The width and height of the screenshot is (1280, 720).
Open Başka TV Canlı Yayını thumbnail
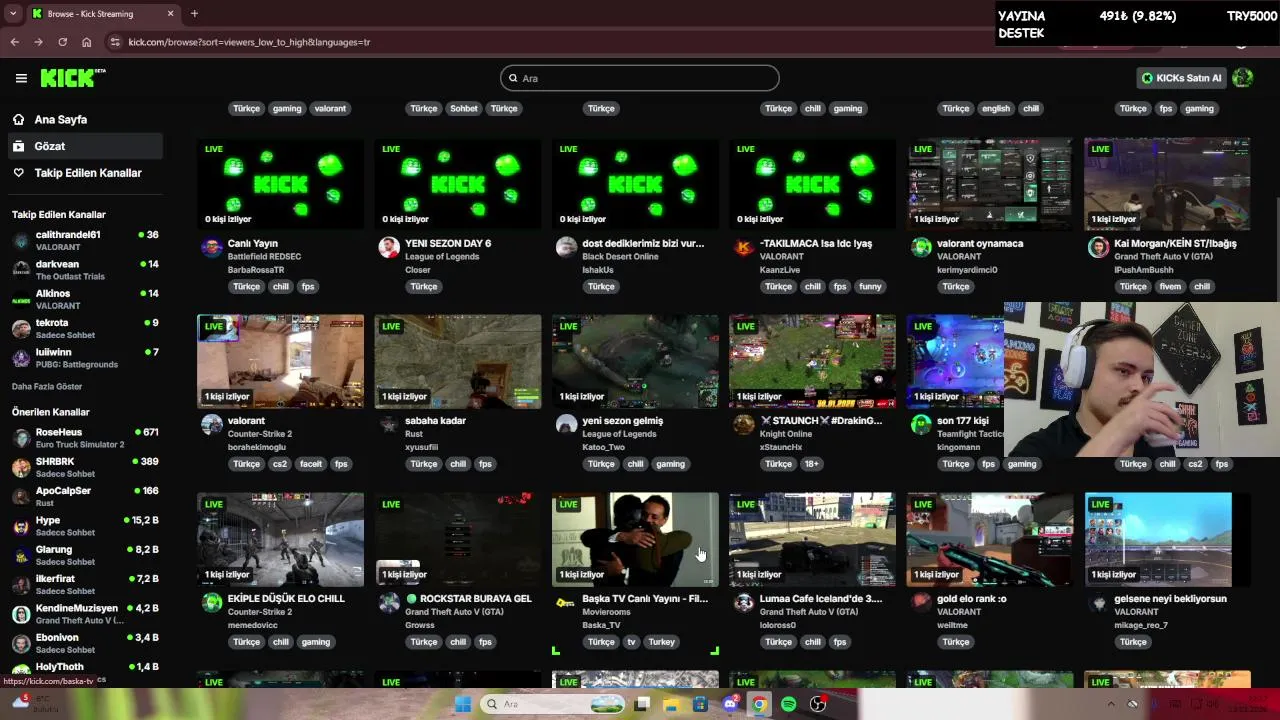(635, 540)
